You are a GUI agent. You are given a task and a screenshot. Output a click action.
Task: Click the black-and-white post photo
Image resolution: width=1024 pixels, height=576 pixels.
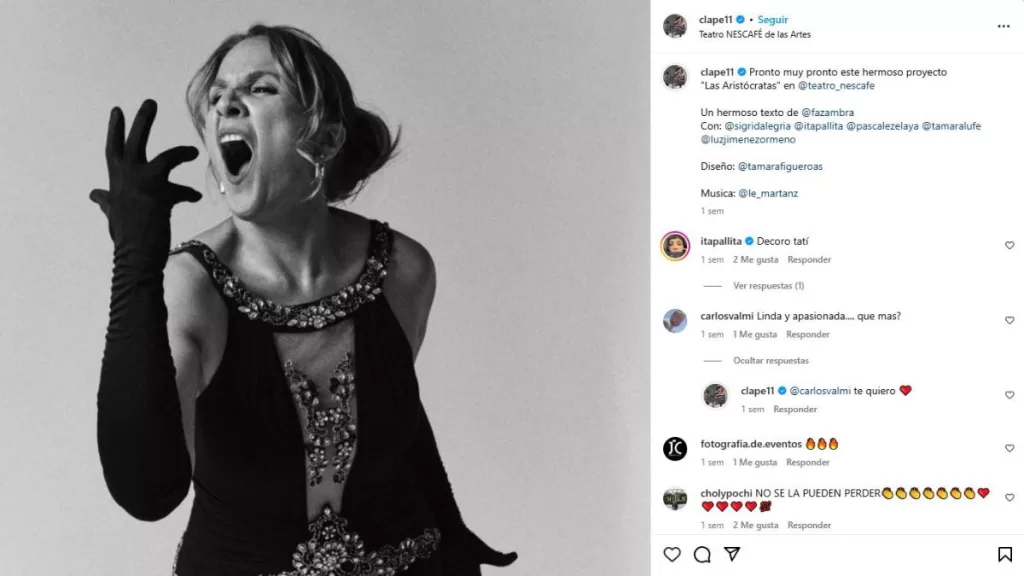pos(325,288)
